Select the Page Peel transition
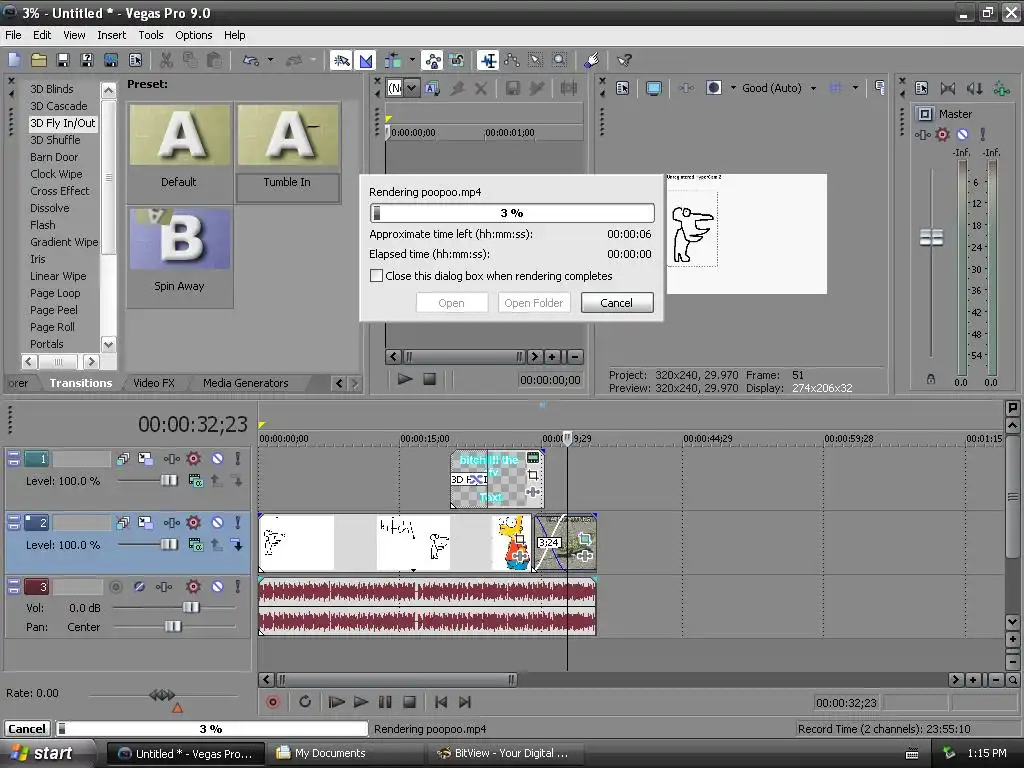Screen dimensions: 1024x768 point(54,310)
